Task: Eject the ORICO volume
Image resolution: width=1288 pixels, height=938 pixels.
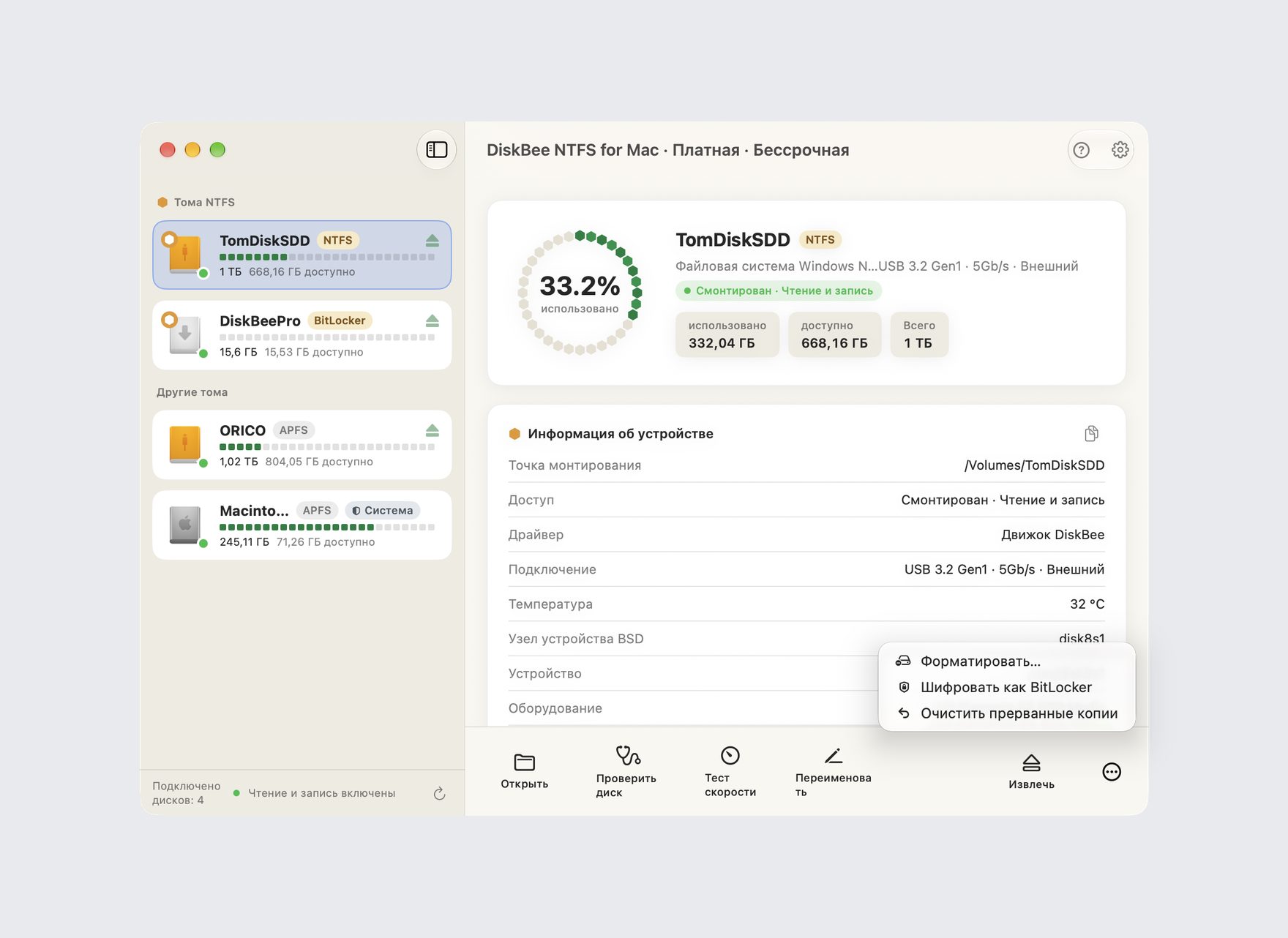Action: 432,430
